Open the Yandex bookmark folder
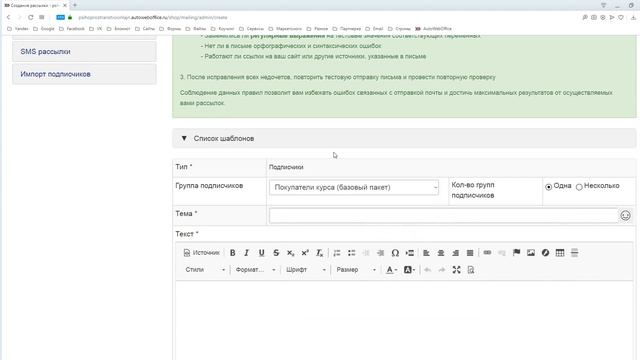This screenshot has height=360, width=640. point(18,29)
